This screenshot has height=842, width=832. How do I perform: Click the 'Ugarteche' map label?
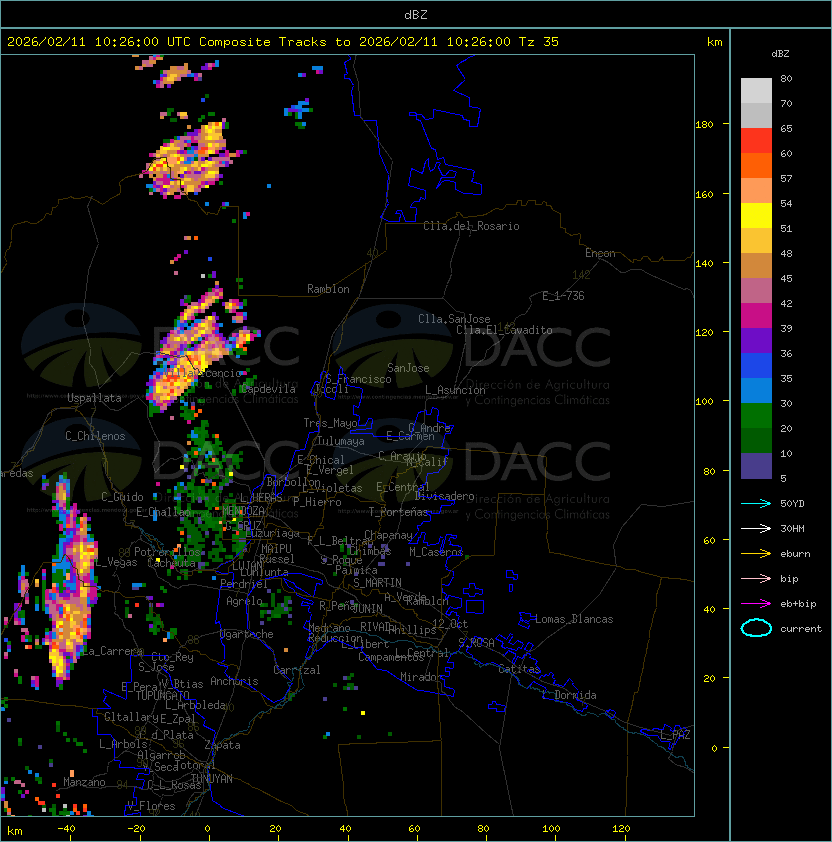point(247,634)
